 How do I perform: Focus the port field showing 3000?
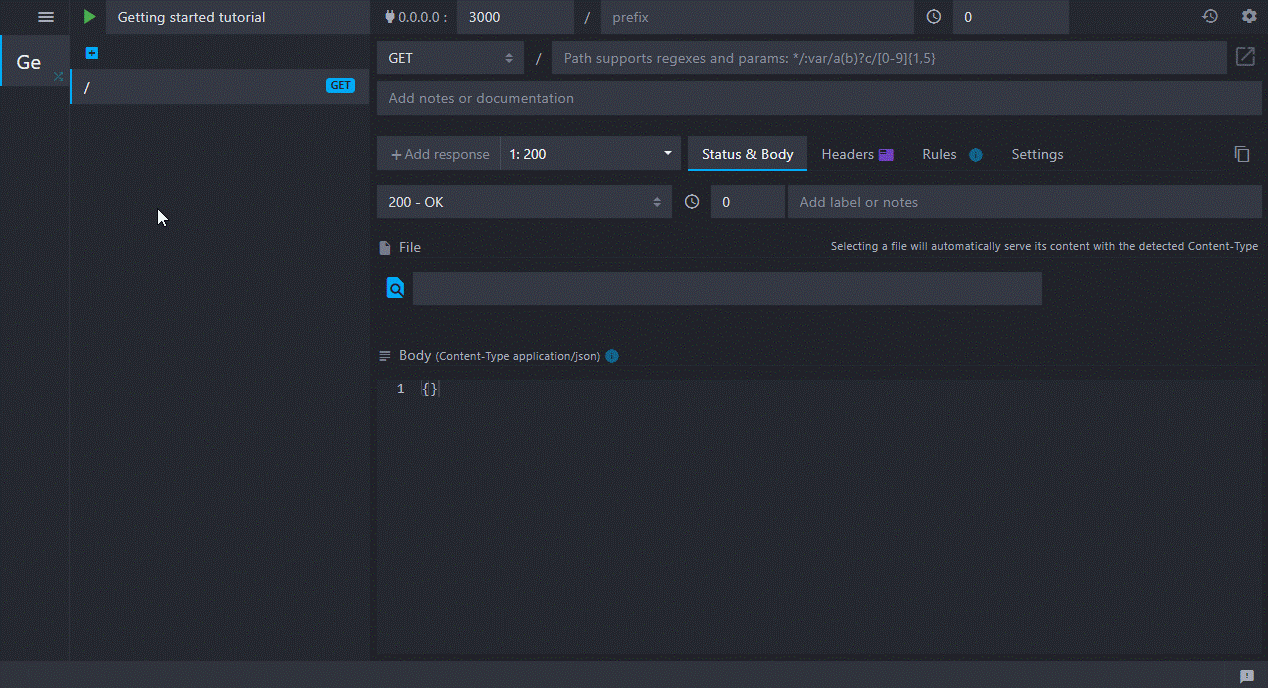tap(514, 17)
